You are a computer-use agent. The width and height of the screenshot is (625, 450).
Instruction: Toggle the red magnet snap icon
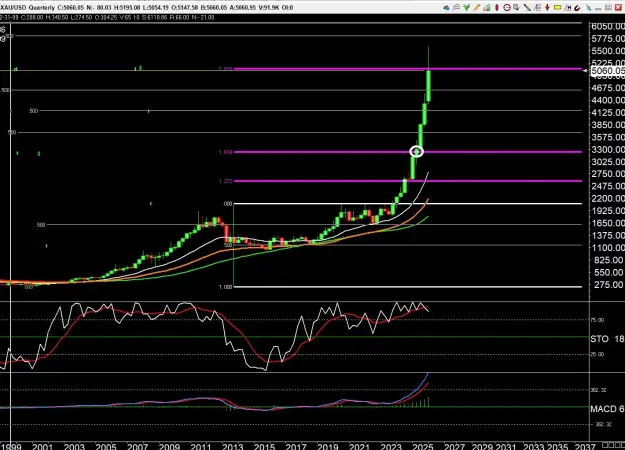pos(578,8)
